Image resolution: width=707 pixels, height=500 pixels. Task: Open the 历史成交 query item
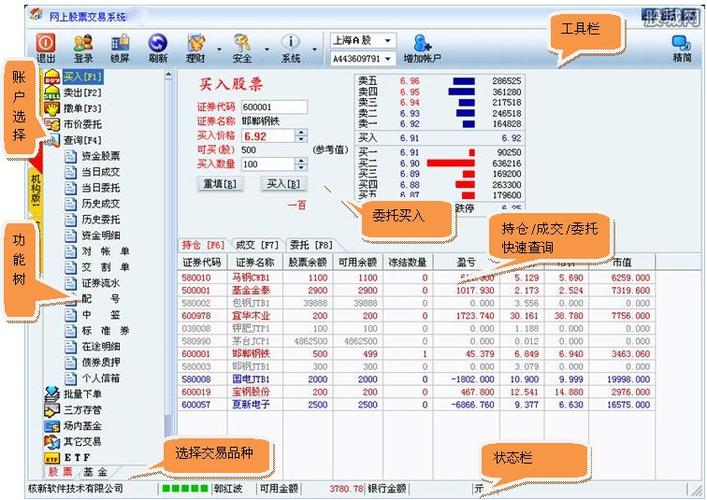pos(93,204)
